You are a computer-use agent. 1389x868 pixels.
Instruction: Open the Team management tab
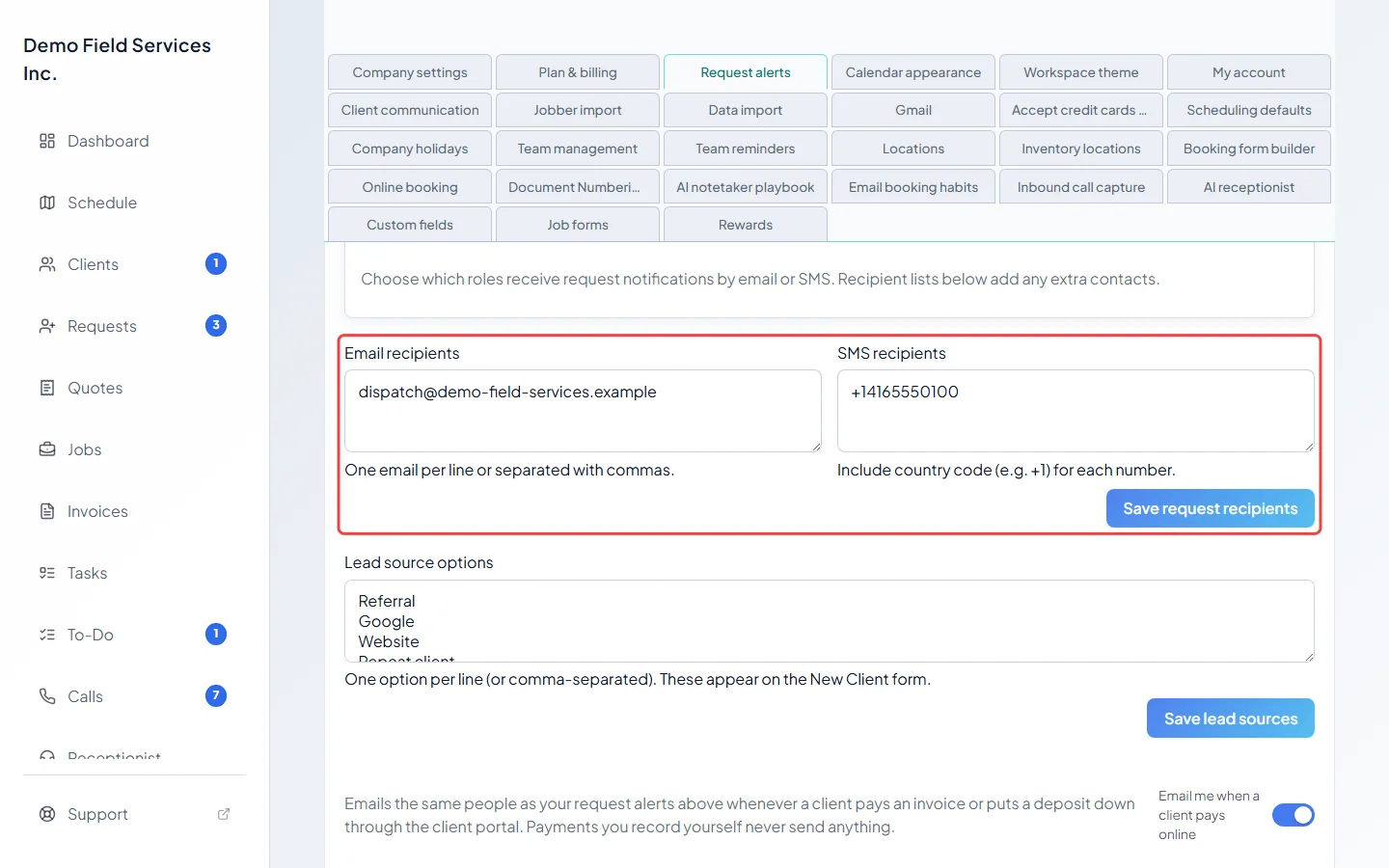click(578, 149)
